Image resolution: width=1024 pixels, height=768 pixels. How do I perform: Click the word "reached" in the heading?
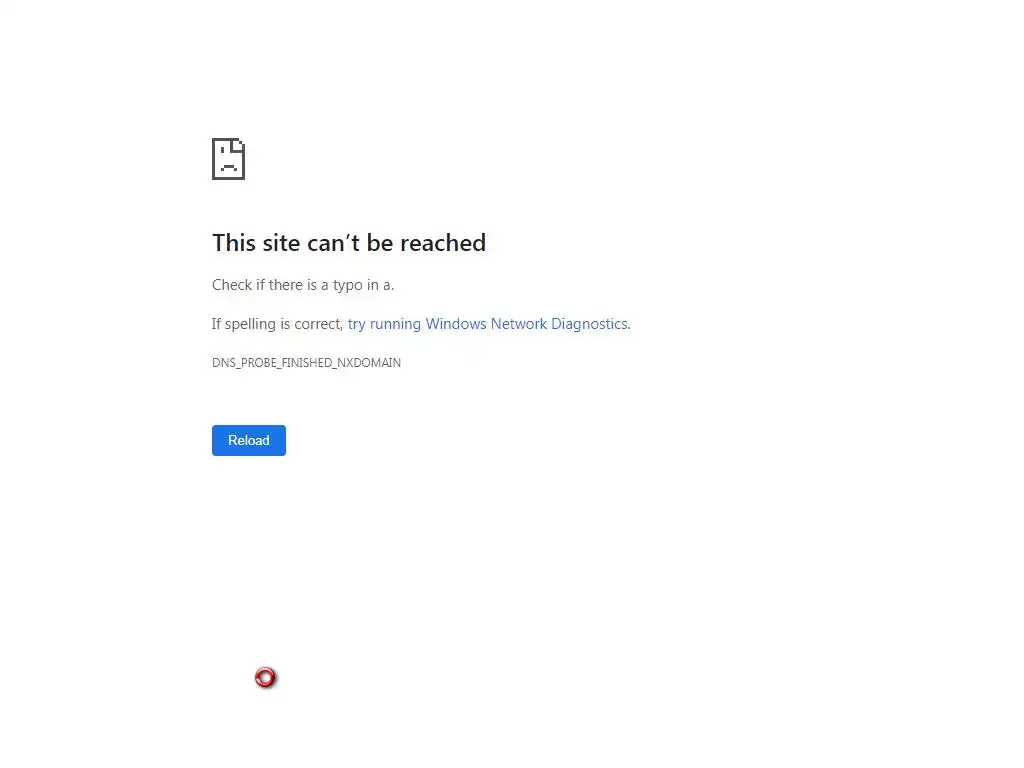(443, 243)
